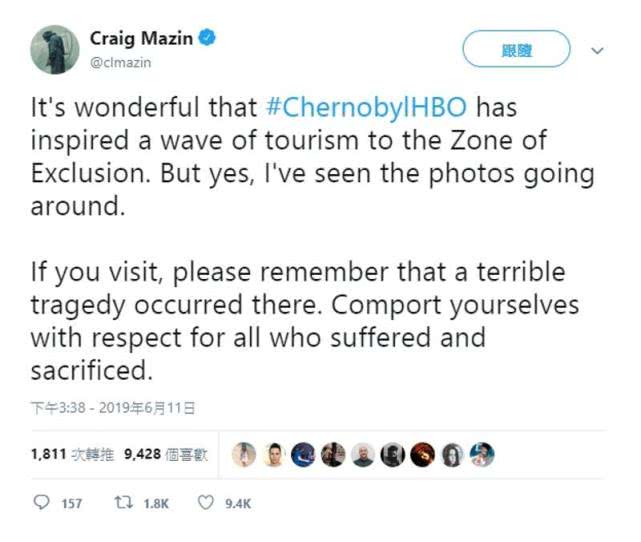Click the 157 reply count

click(72, 503)
